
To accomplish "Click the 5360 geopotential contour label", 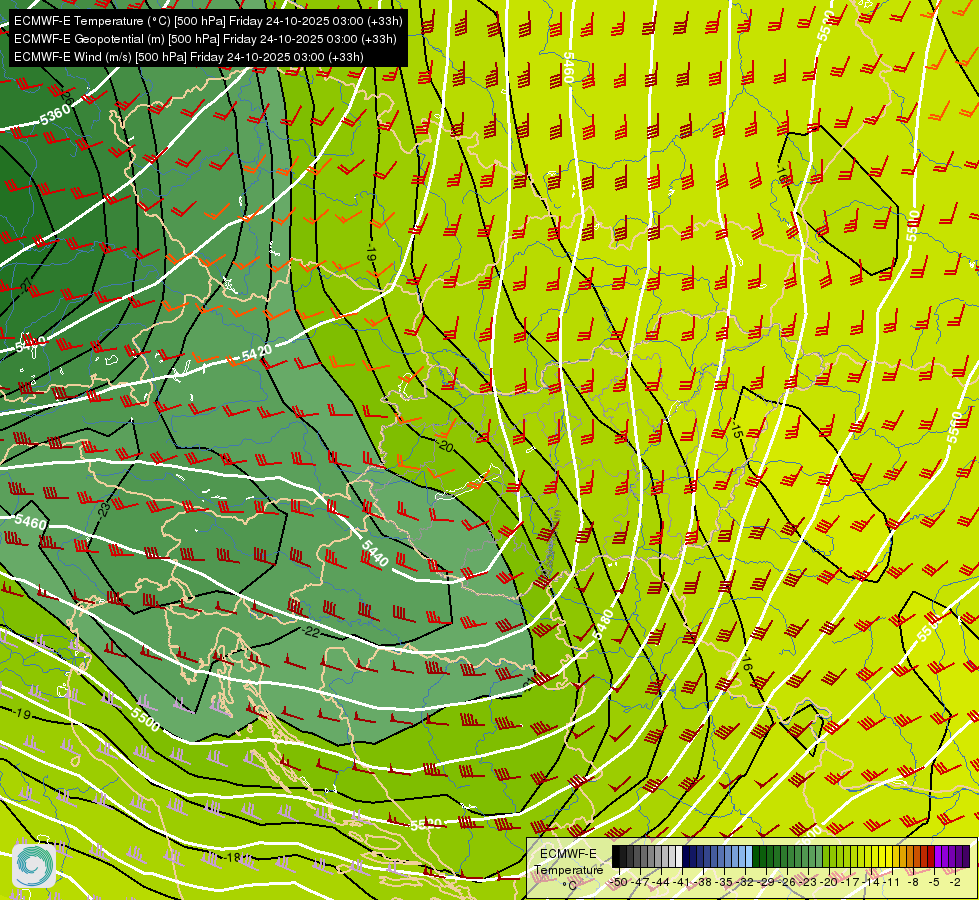I will coord(55,114).
